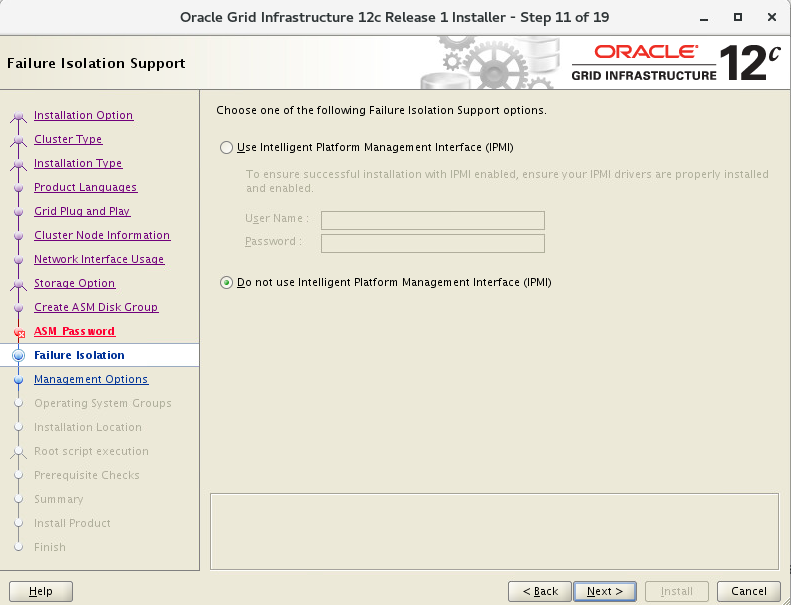
Task: Click the Install button
Action: [676, 591]
